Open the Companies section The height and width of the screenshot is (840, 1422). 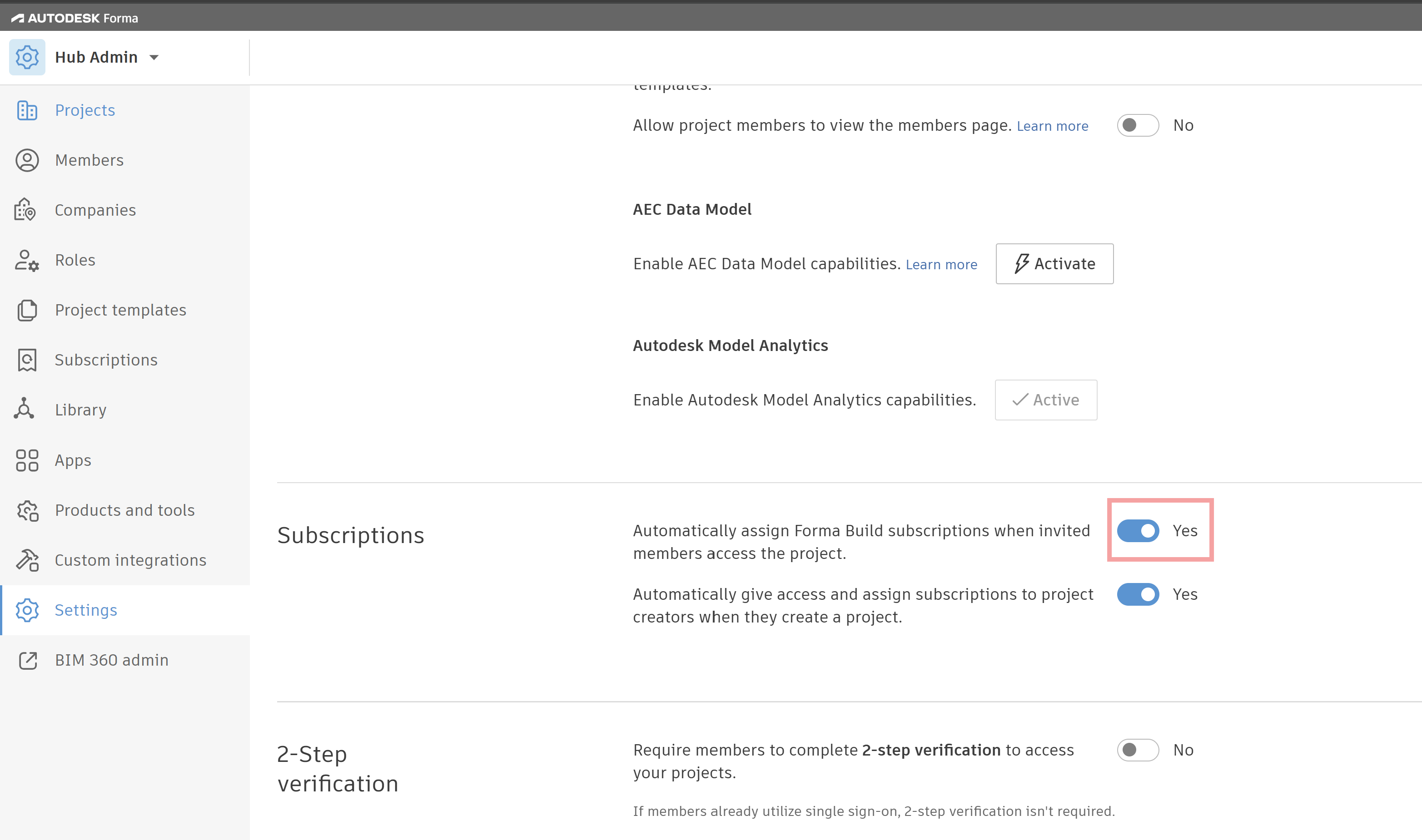125,210
